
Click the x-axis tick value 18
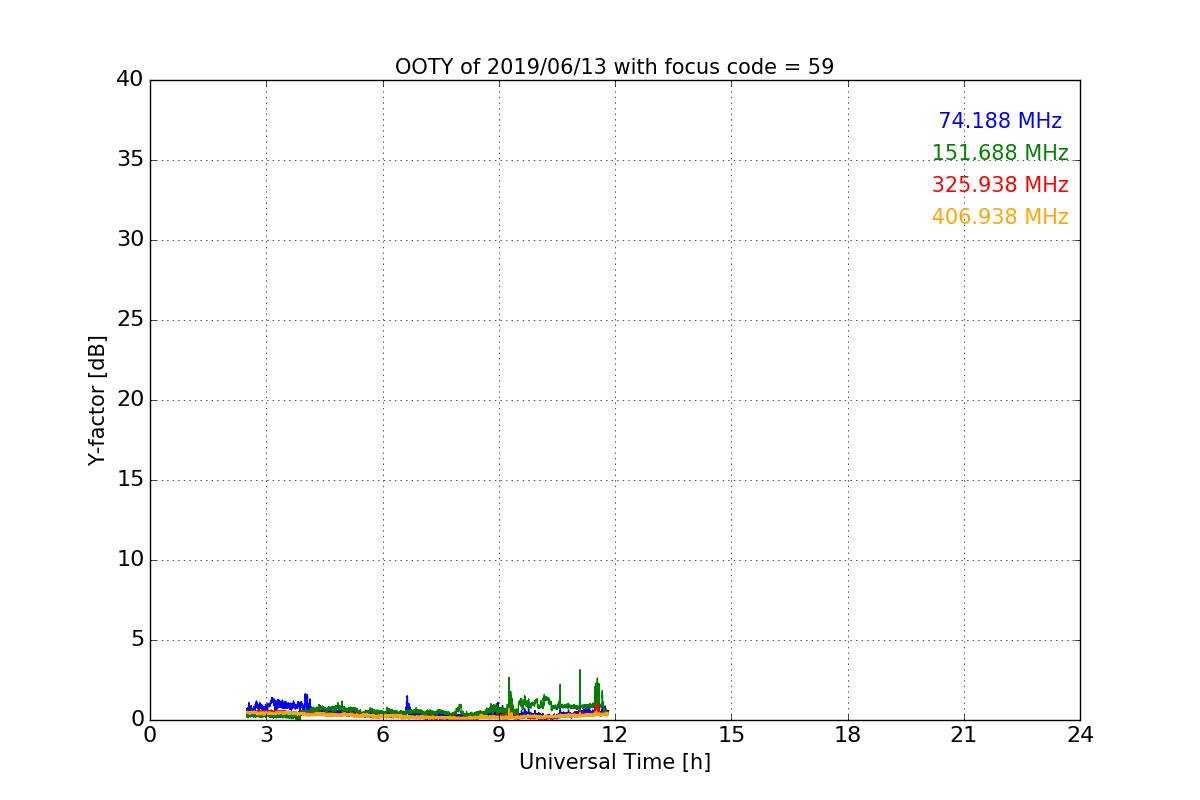coord(848,735)
